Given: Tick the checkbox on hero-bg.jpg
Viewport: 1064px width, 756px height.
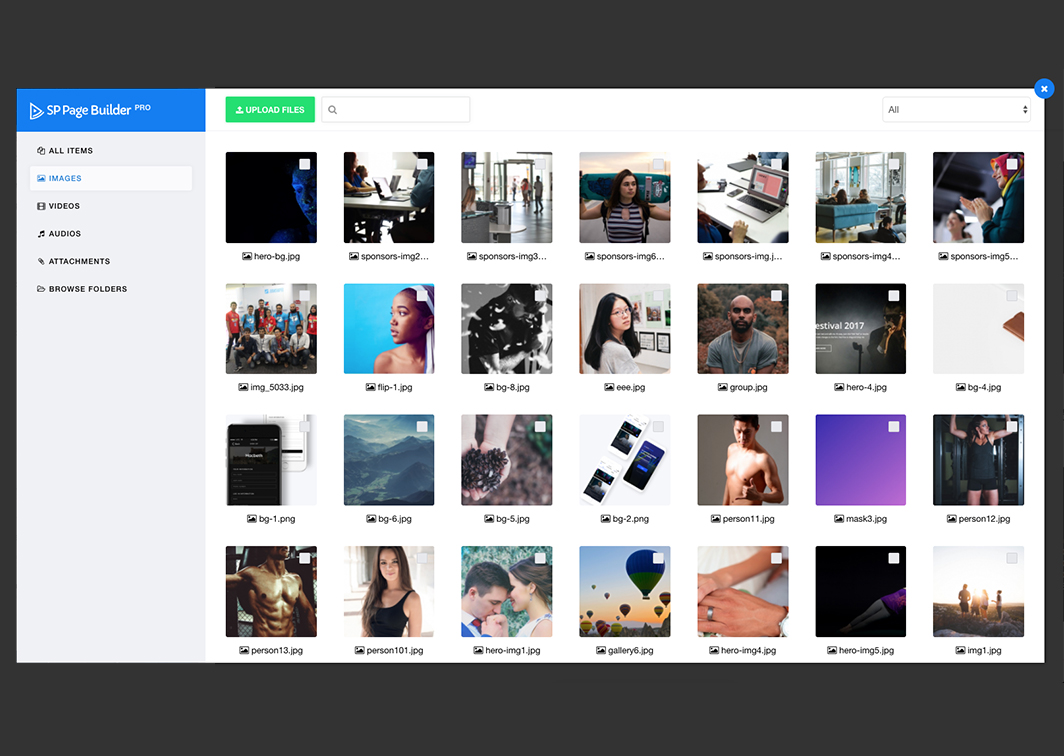Looking at the screenshot, I should pyautogui.click(x=304, y=164).
